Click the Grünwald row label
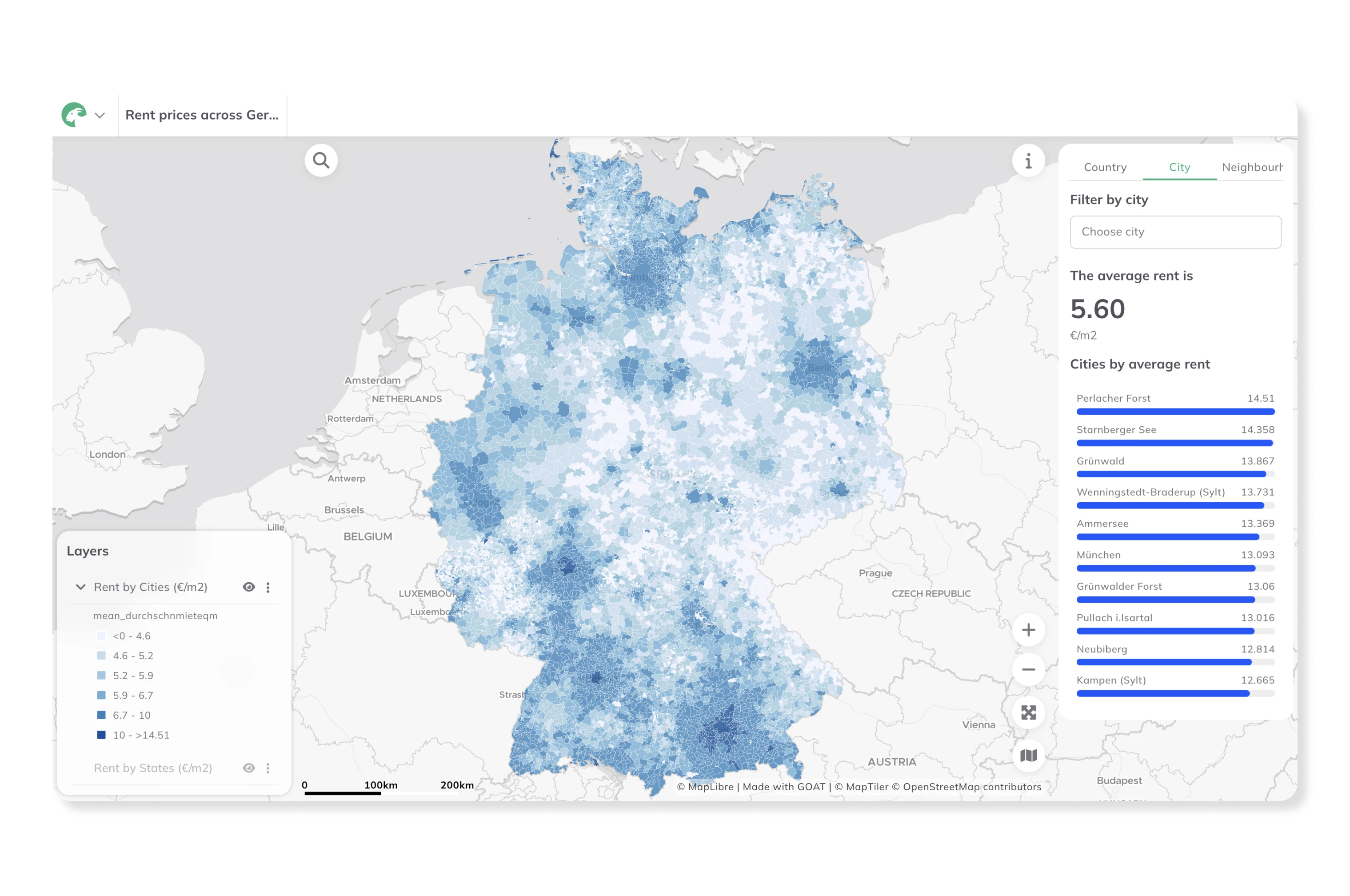 1100,461
